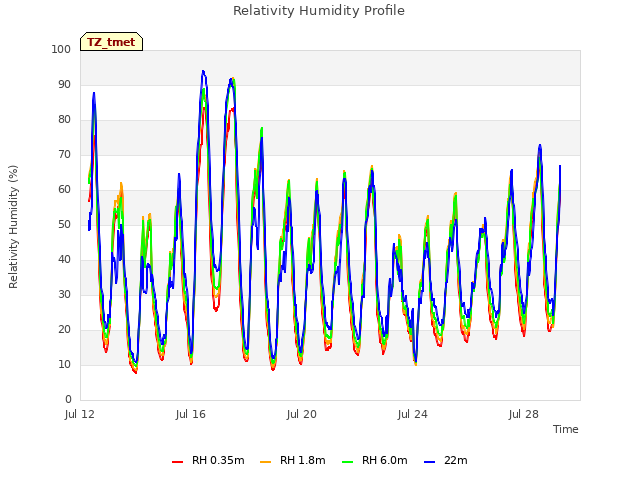This screenshot has width=640, height=480.
Task: Click the blue 22m legend swatch
Action: (429, 462)
